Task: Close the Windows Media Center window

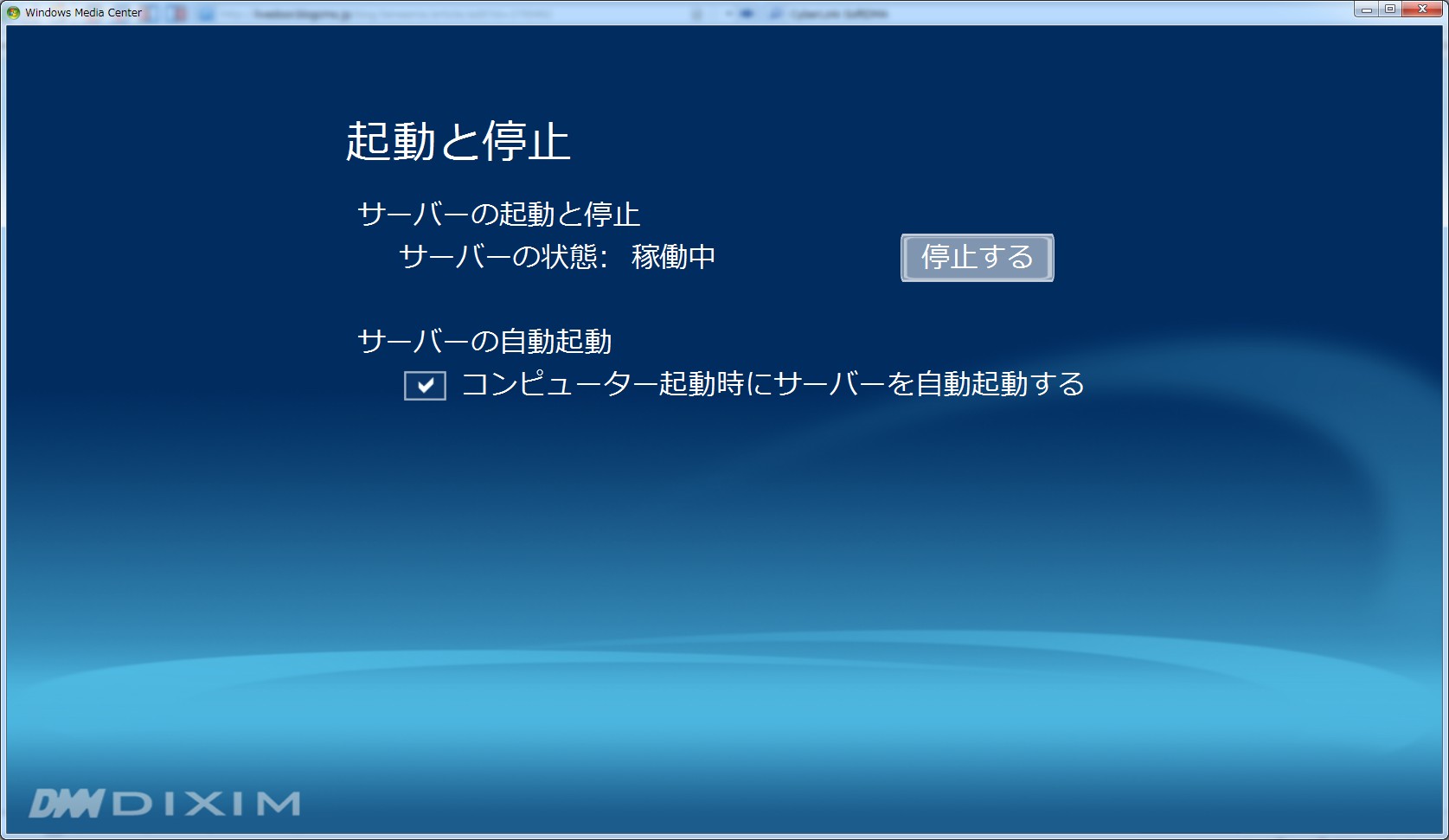Action: click(1422, 10)
